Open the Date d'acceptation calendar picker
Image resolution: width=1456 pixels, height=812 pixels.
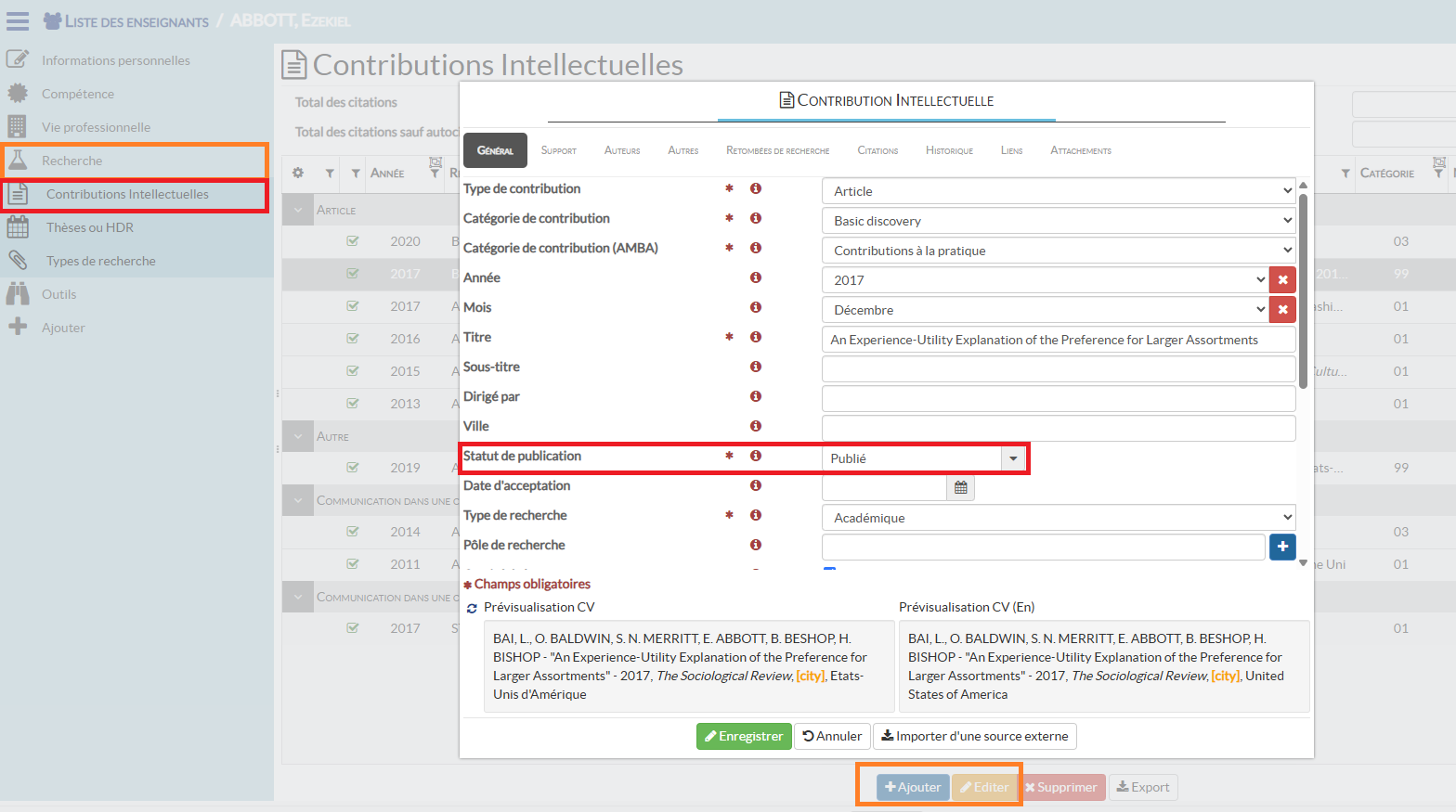(x=961, y=488)
